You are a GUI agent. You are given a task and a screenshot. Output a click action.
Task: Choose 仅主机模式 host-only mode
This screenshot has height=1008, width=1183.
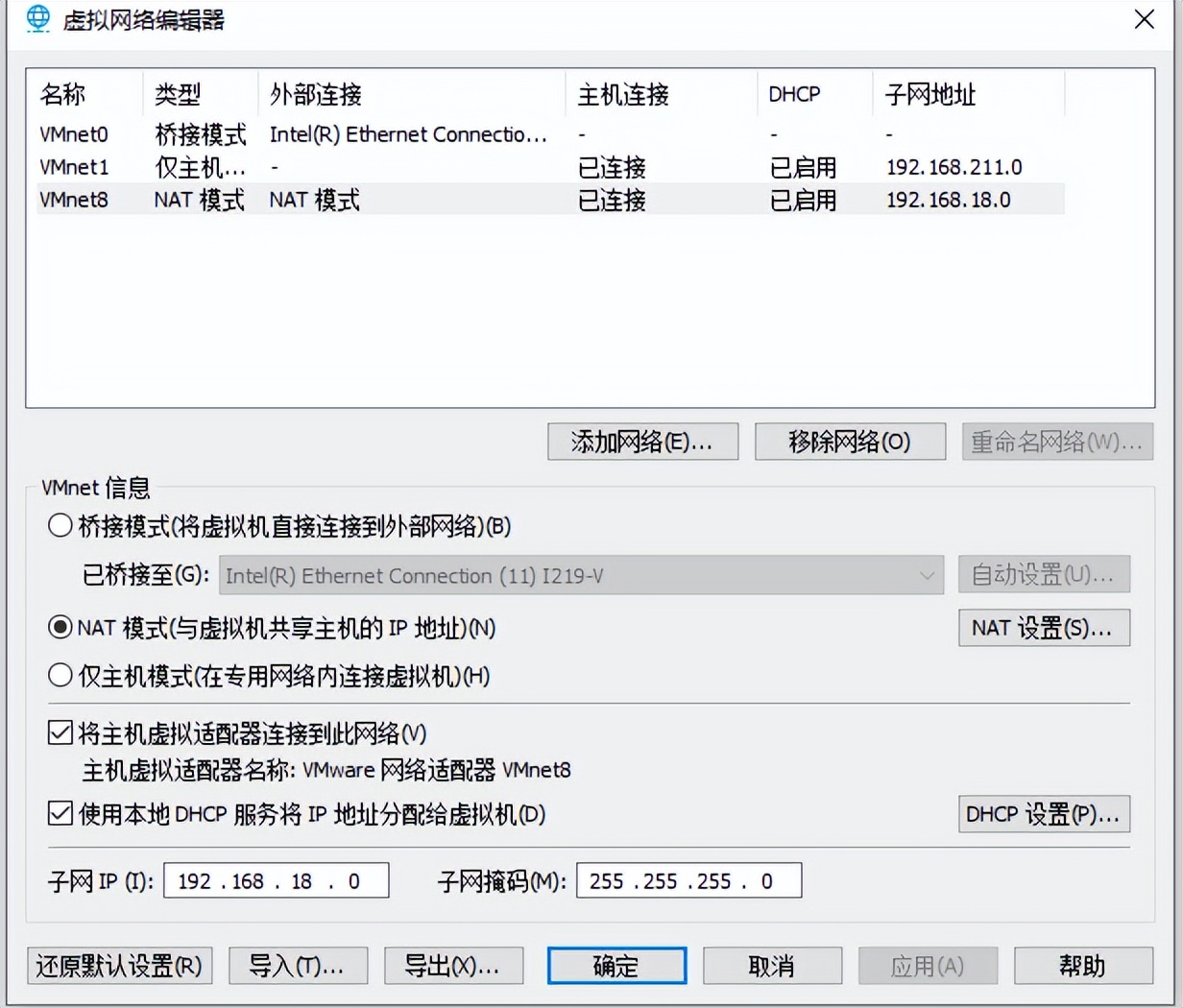[x=60, y=676]
